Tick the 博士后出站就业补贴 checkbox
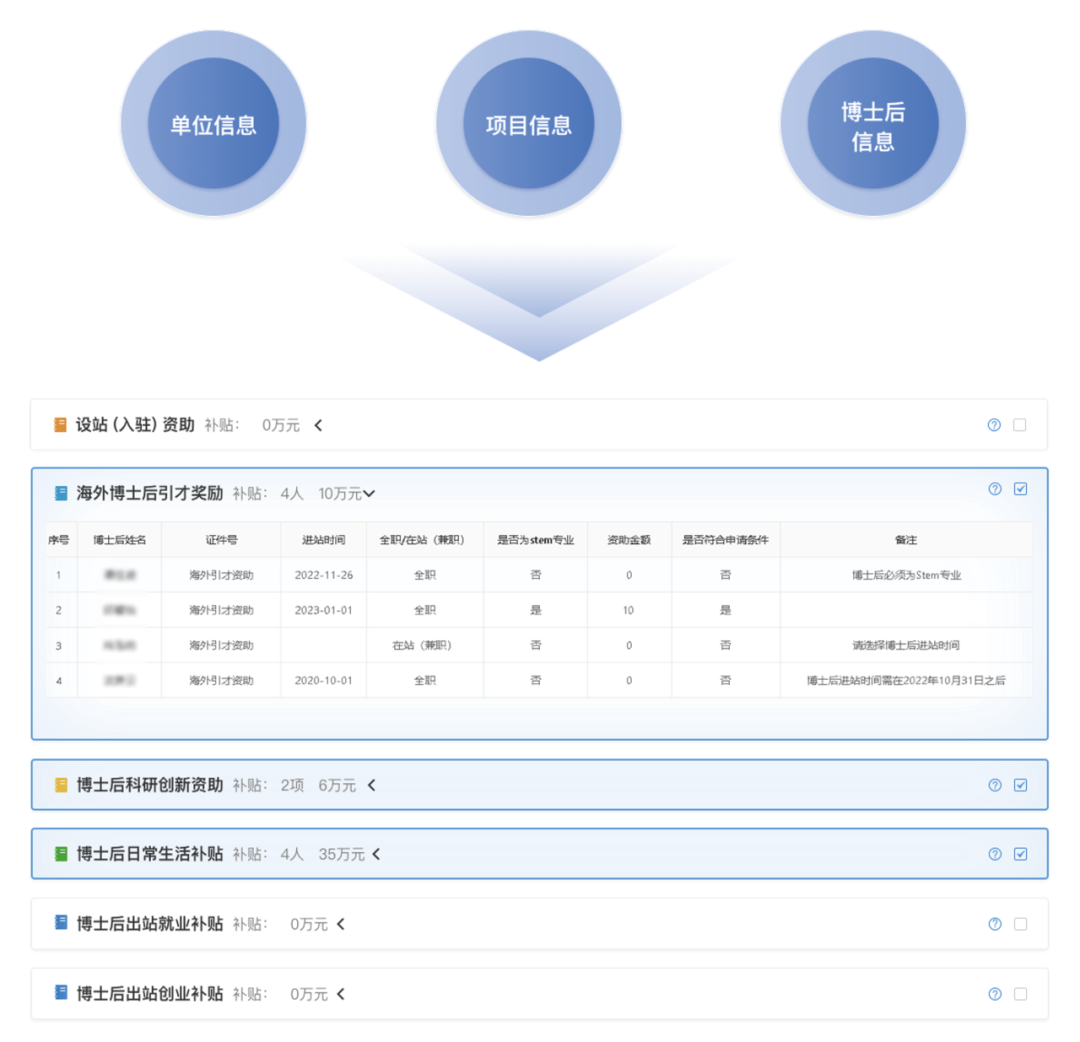The width and height of the screenshot is (1080, 1042). (x=1020, y=924)
